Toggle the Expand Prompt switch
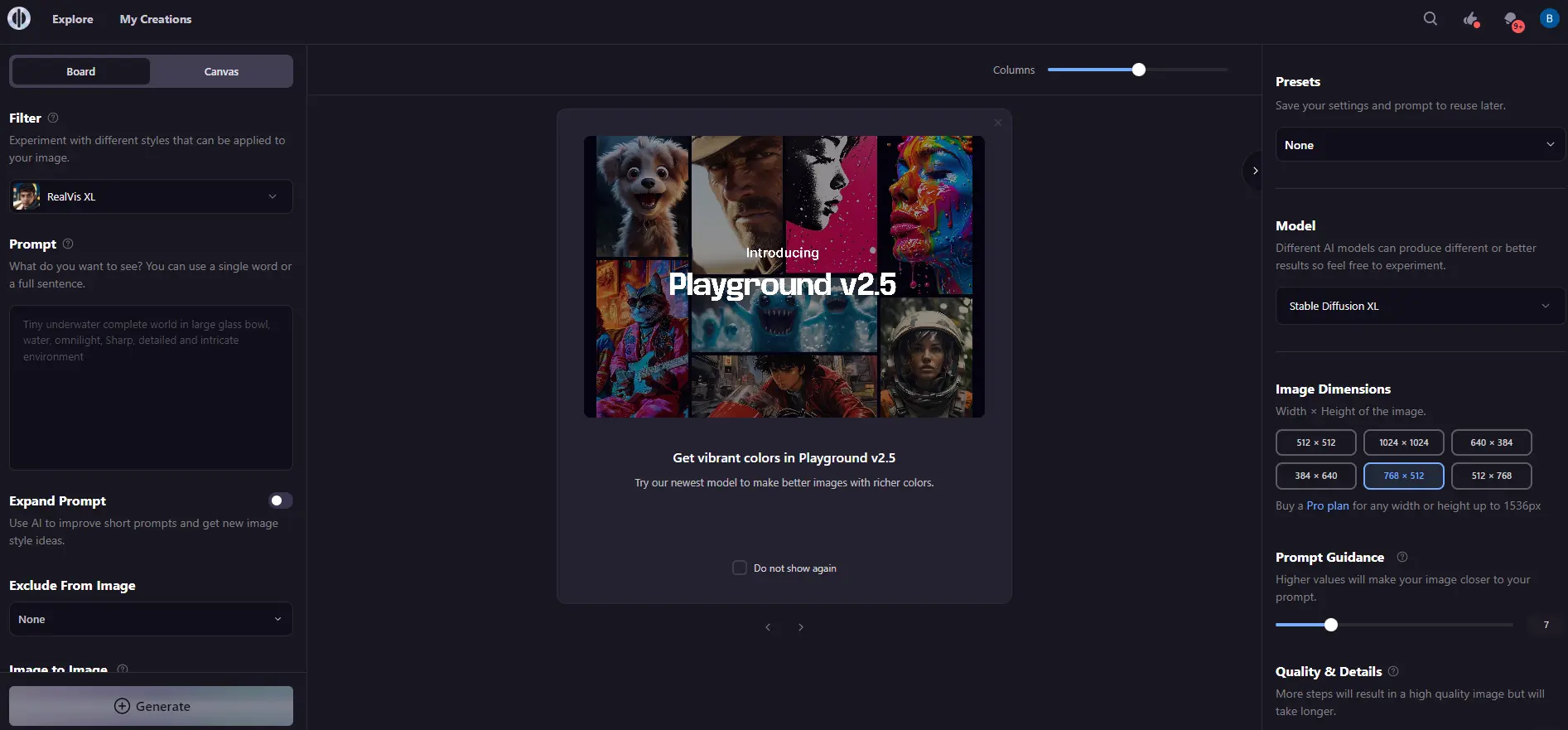Viewport: 1568px width, 730px height. (x=281, y=500)
